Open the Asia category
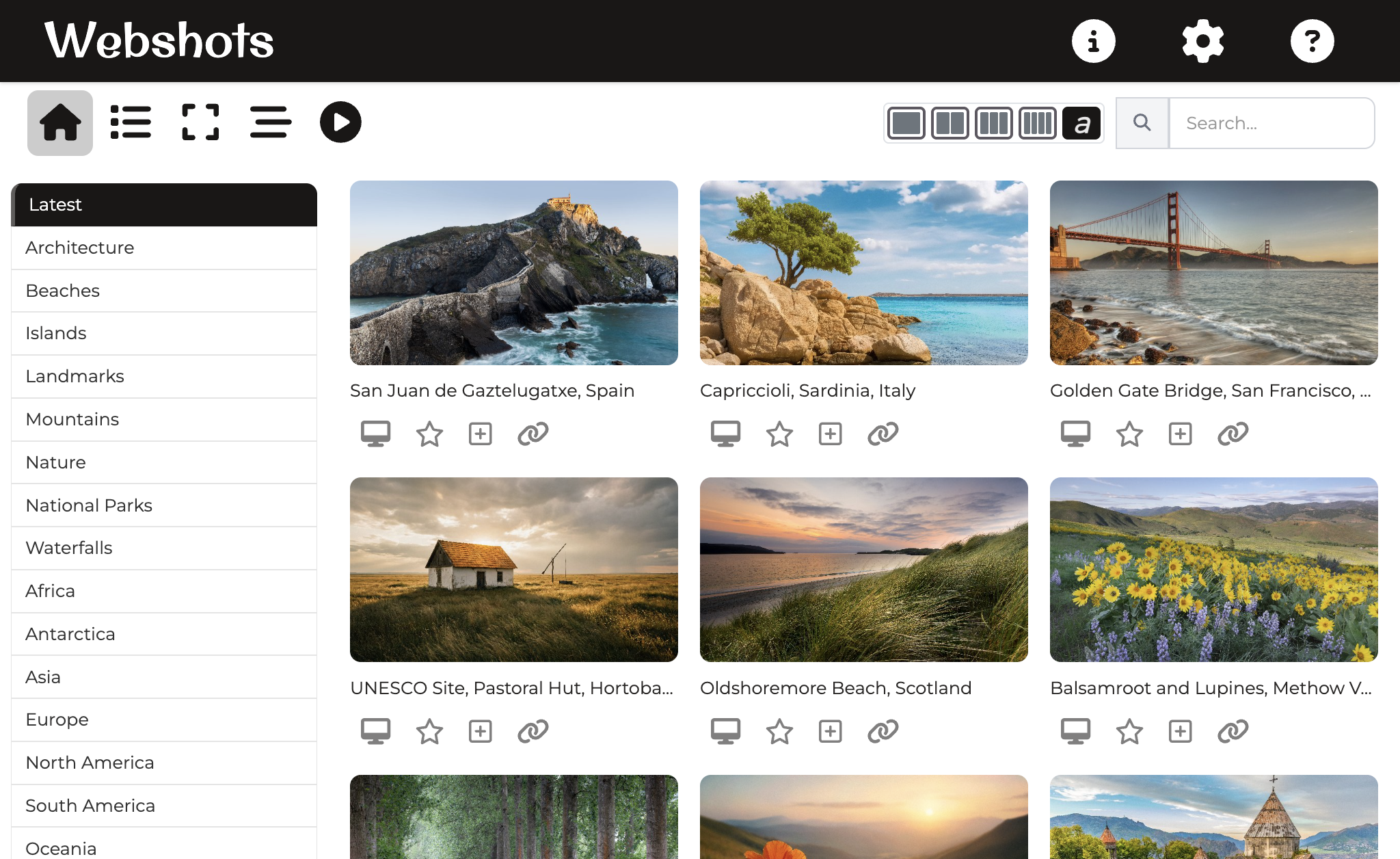The height and width of the screenshot is (859, 1400). 164,677
